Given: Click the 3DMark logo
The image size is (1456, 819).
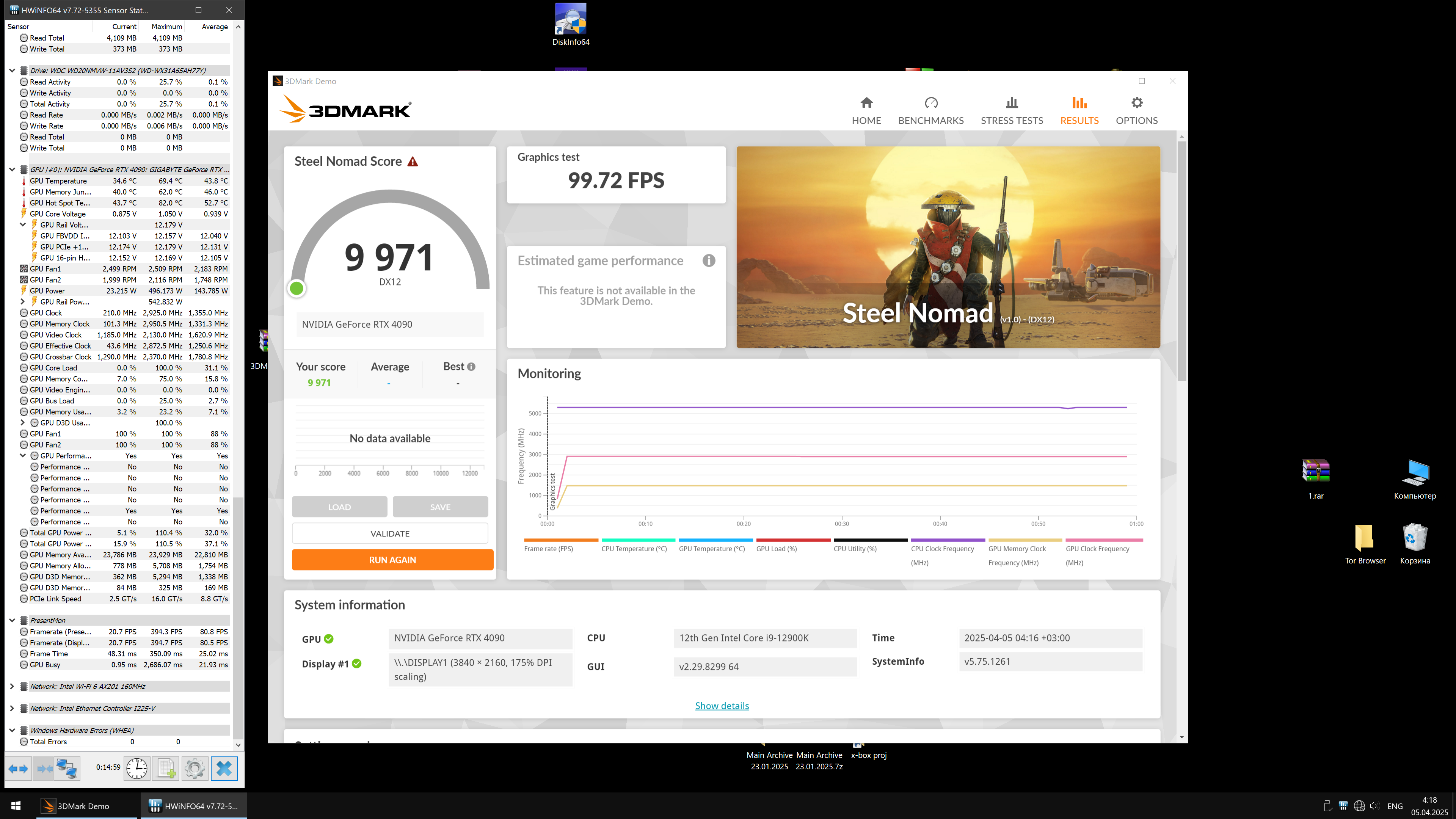Looking at the screenshot, I should click(x=345, y=108).
